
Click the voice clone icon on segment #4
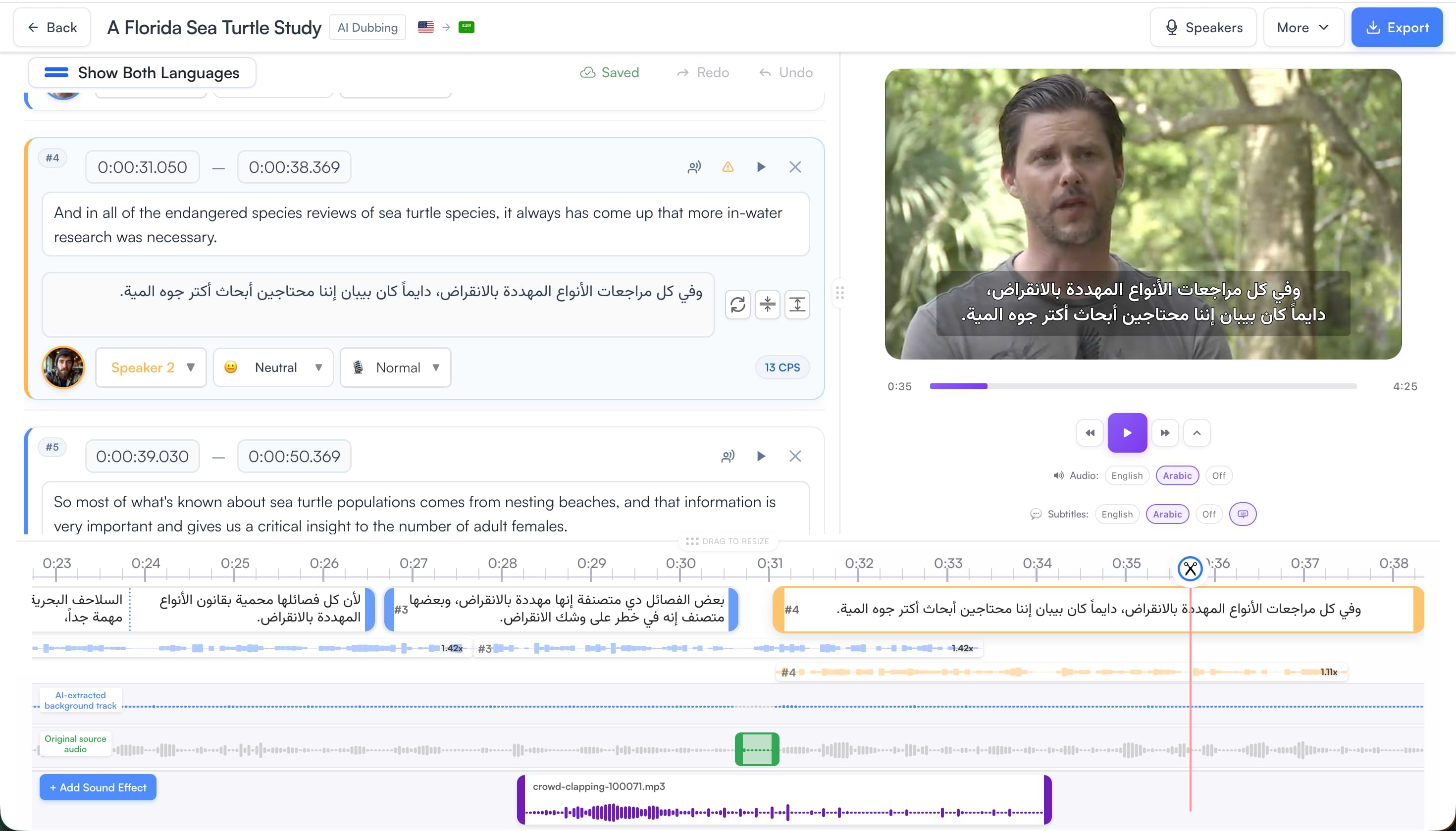tap(694, 167)
